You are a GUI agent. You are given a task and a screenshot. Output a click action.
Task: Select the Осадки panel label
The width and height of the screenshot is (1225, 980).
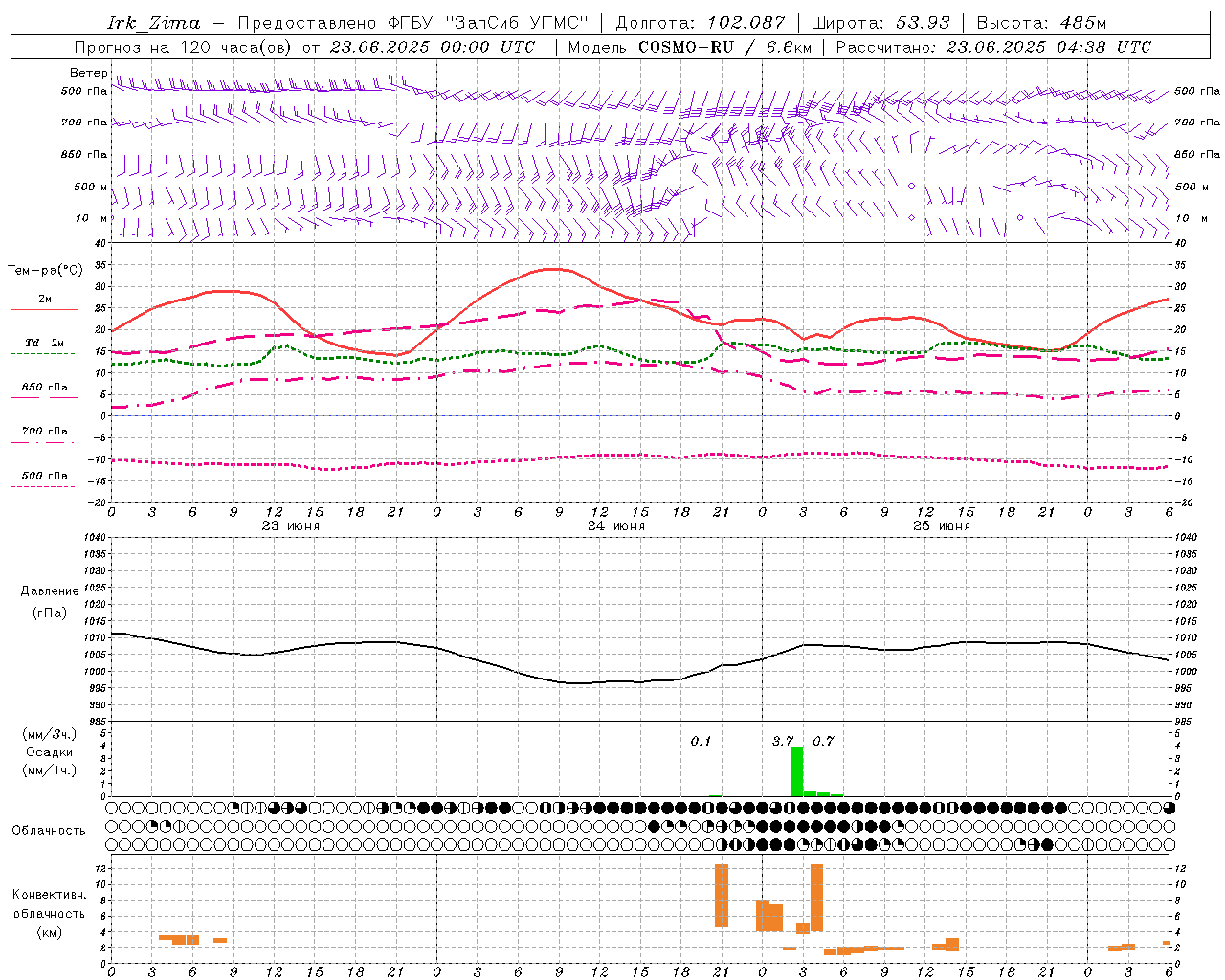pos(50,752)
